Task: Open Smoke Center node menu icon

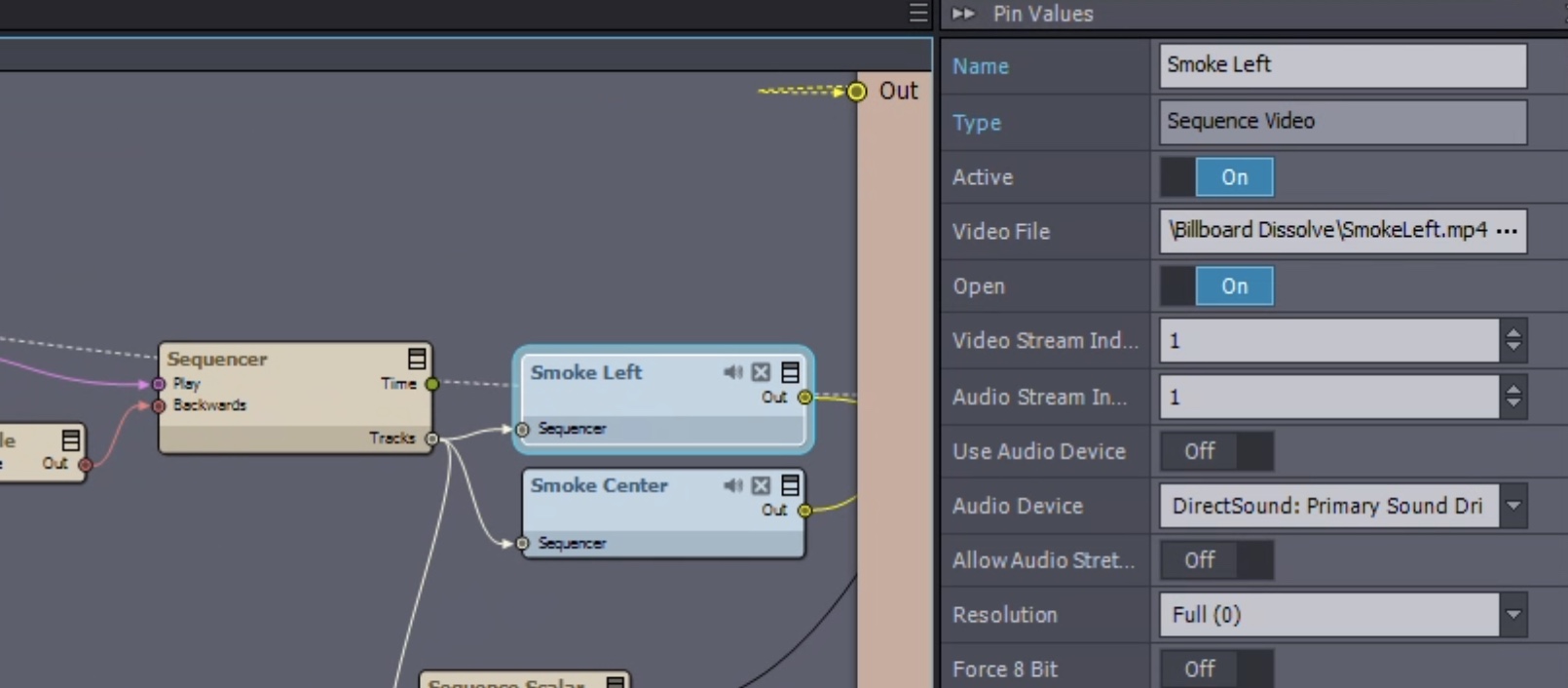Action: [x=791, y=485]
